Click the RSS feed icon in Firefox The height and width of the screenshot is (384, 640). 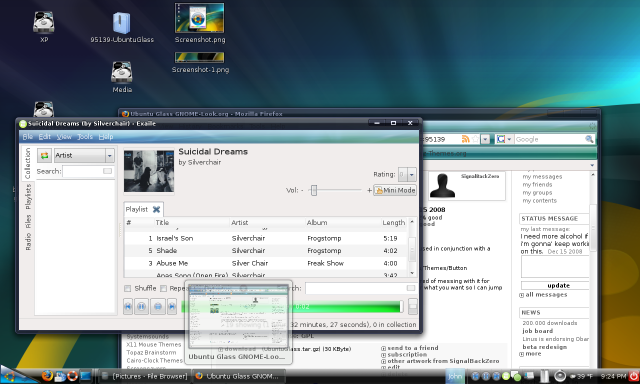465,139
